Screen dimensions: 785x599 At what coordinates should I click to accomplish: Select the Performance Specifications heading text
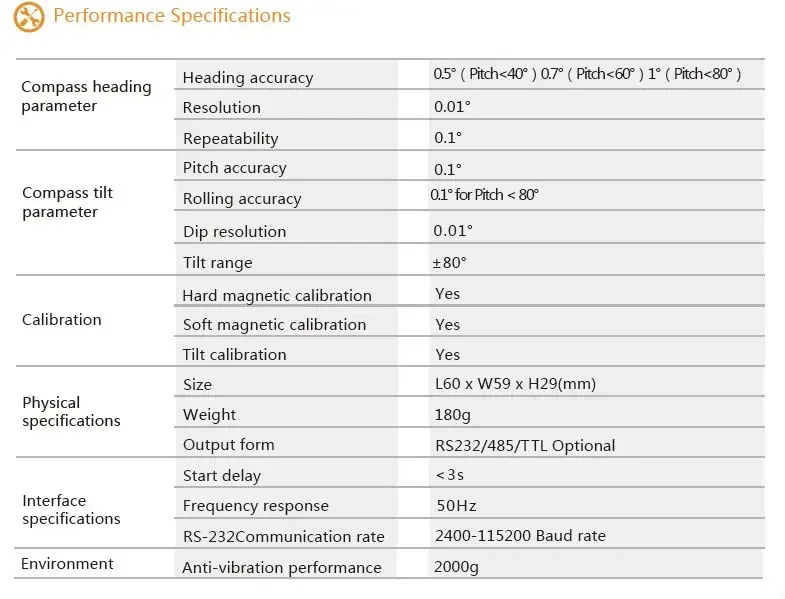[x=172, y=16]
